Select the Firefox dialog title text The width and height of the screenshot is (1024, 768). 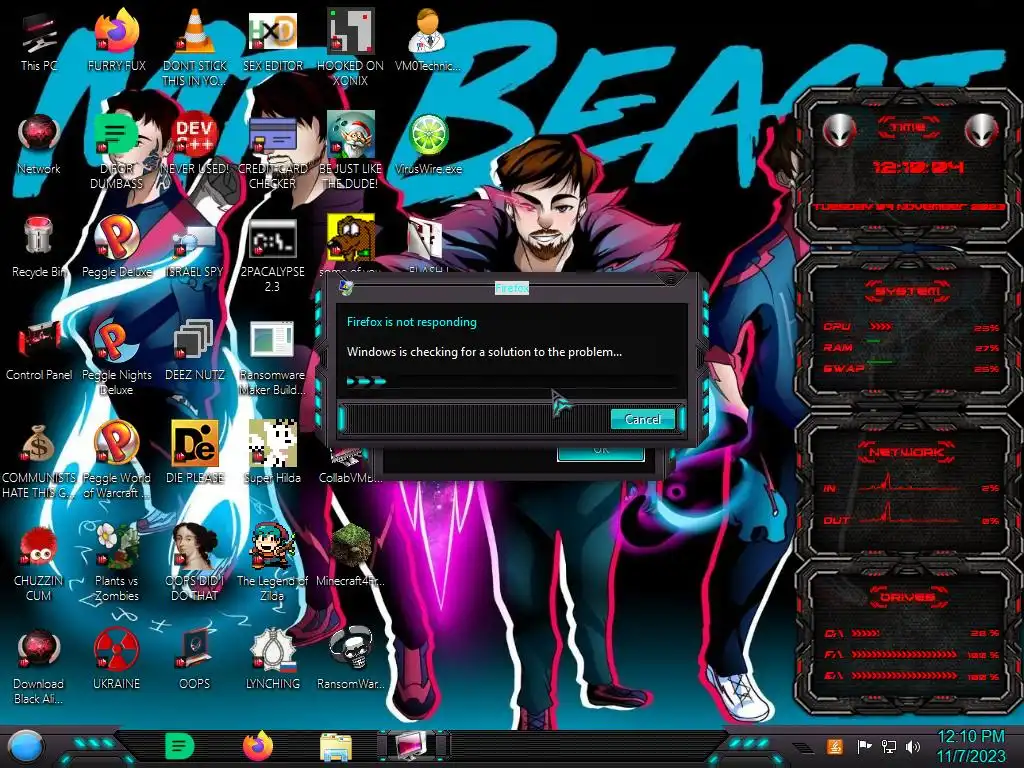pos(511,288)
